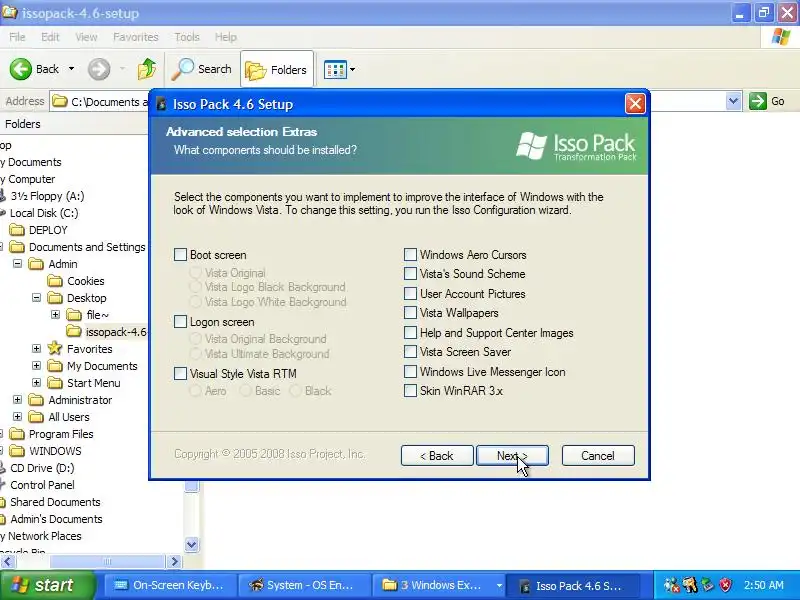Open the Address bar dropdown arrow
Screen dimensions: 800x600
coord(733,101)
